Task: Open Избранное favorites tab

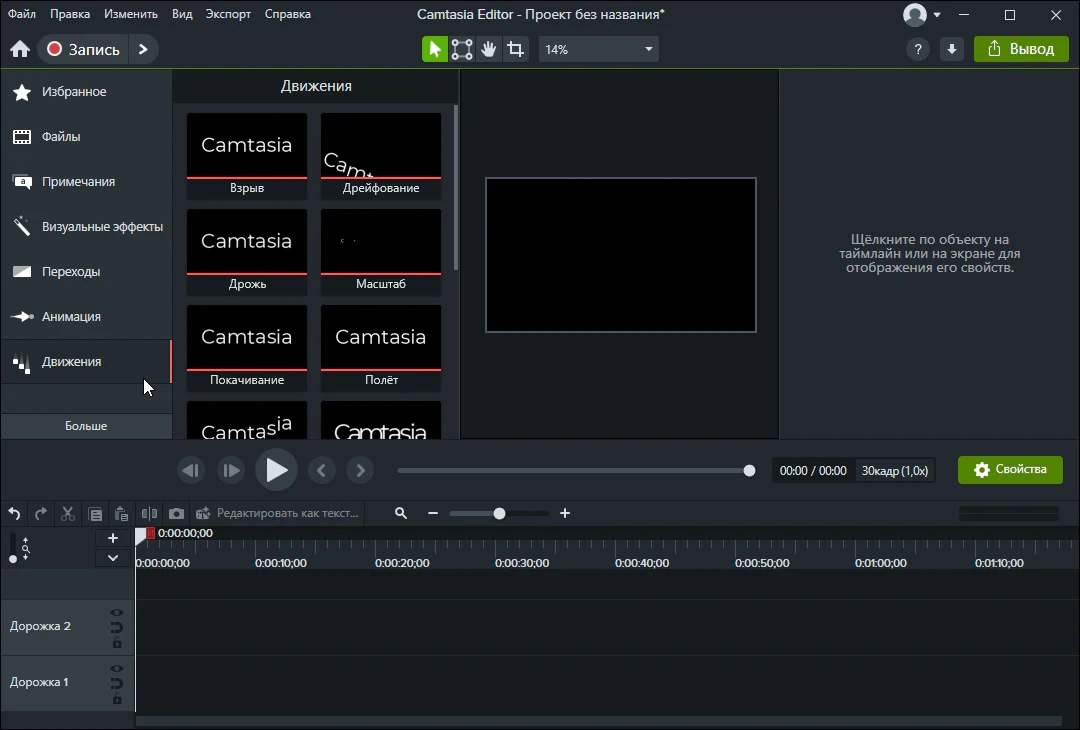Action: [86, 92]
